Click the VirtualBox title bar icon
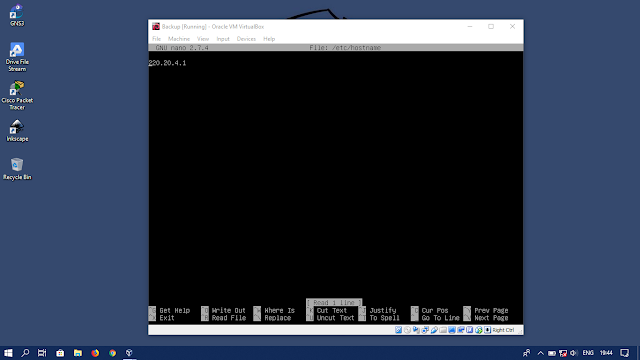 [x=156, y=27]
